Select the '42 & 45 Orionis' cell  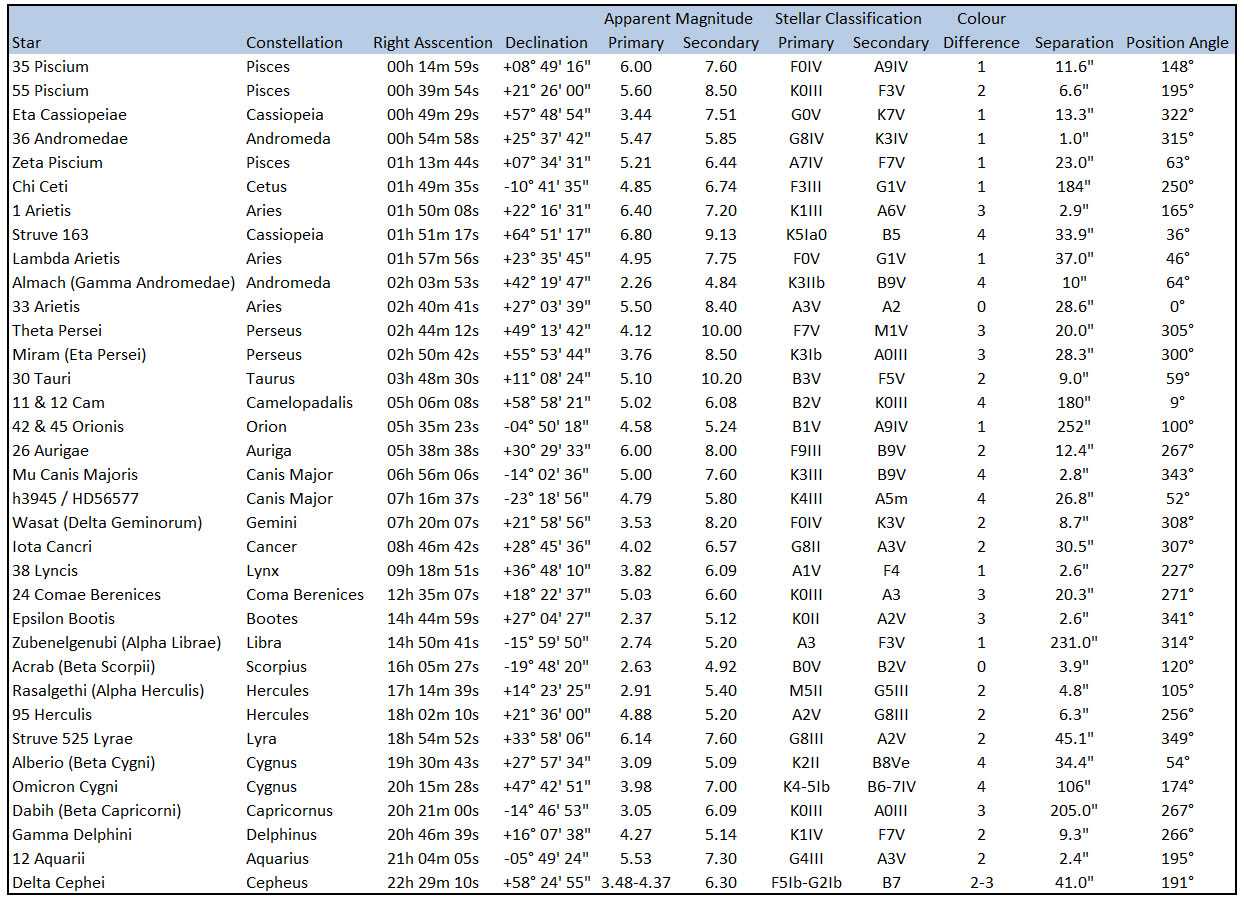[x=68, y=427]
